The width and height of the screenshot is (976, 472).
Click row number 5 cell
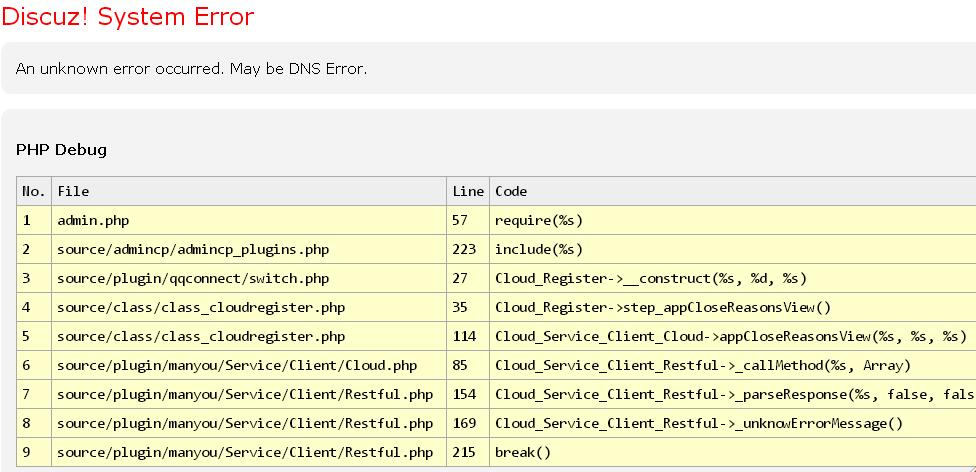coord(34,336)
